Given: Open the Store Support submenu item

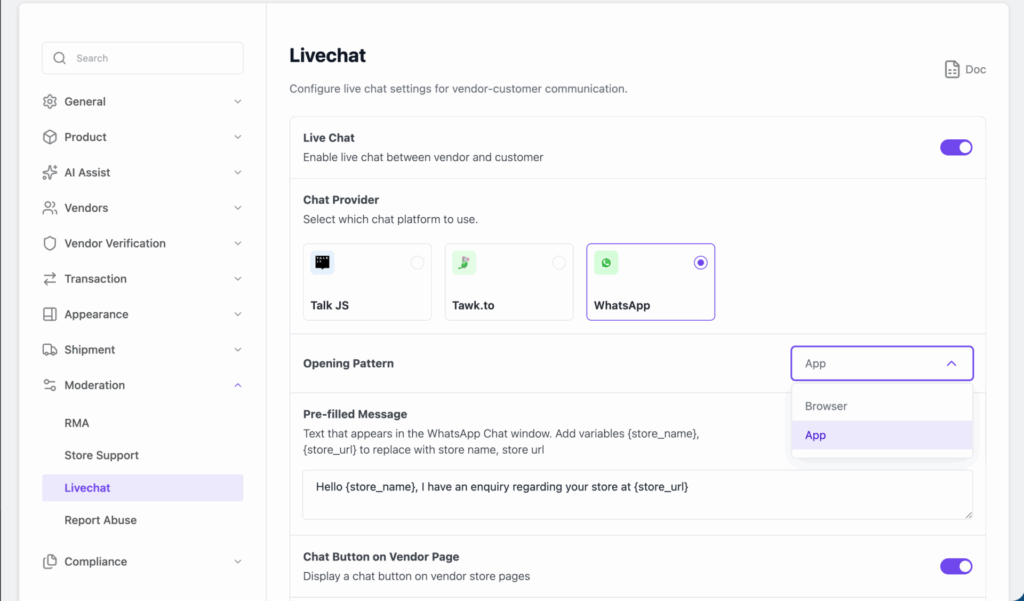Looking at the screenshot, I should (102, 456).
